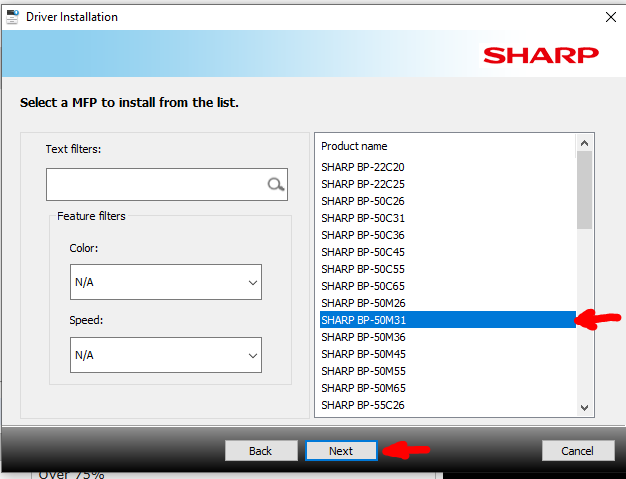Screen dimensions: 626x479
Task: Close the Driver Installation window
Action: [x=611, y=17]
